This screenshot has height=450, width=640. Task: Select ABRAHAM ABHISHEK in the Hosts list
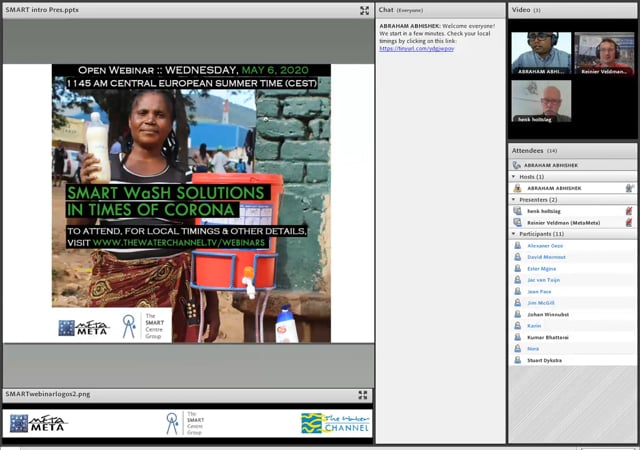tap(554, 188)
